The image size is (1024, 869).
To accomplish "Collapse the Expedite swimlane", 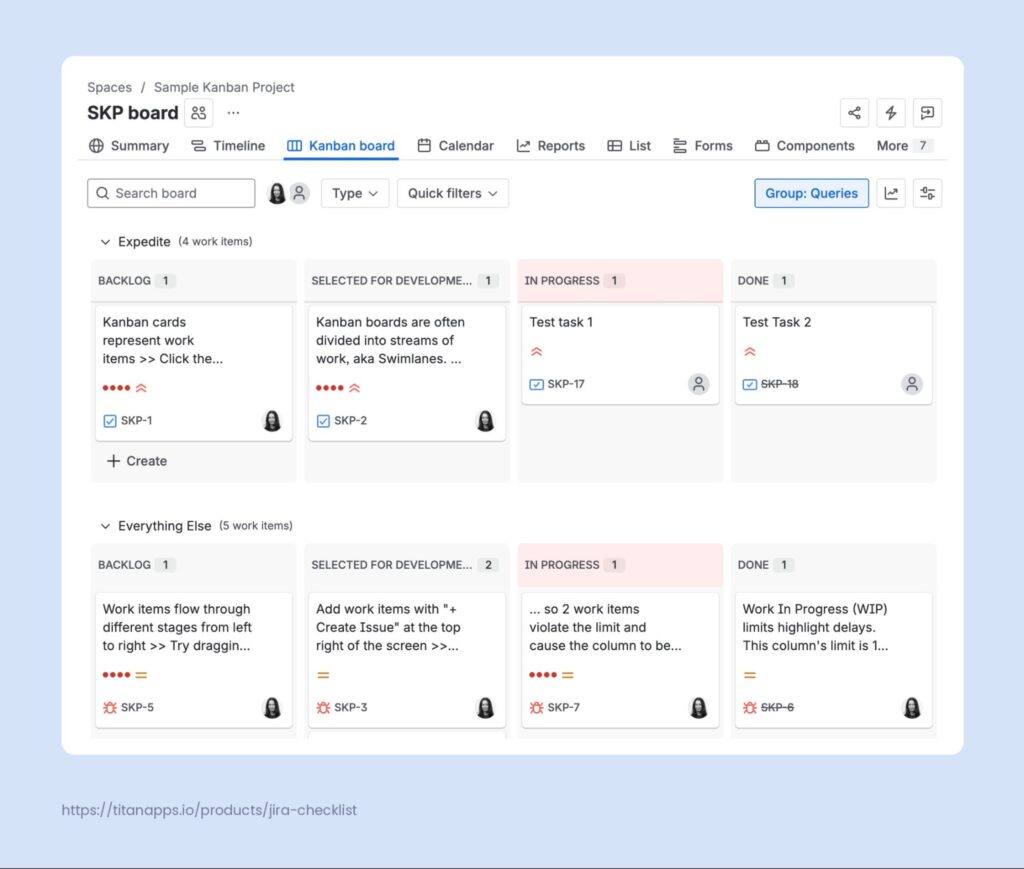I will 105,241.
